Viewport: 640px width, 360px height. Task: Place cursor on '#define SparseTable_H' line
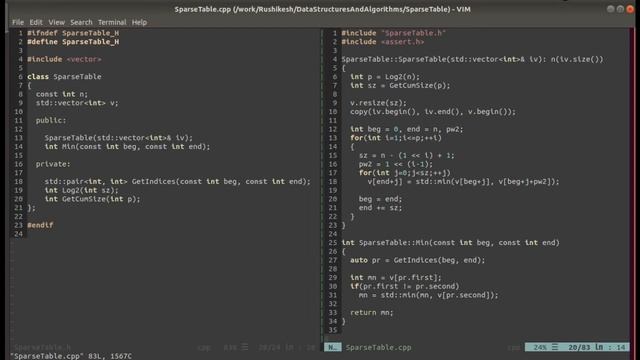click(73, 42)
